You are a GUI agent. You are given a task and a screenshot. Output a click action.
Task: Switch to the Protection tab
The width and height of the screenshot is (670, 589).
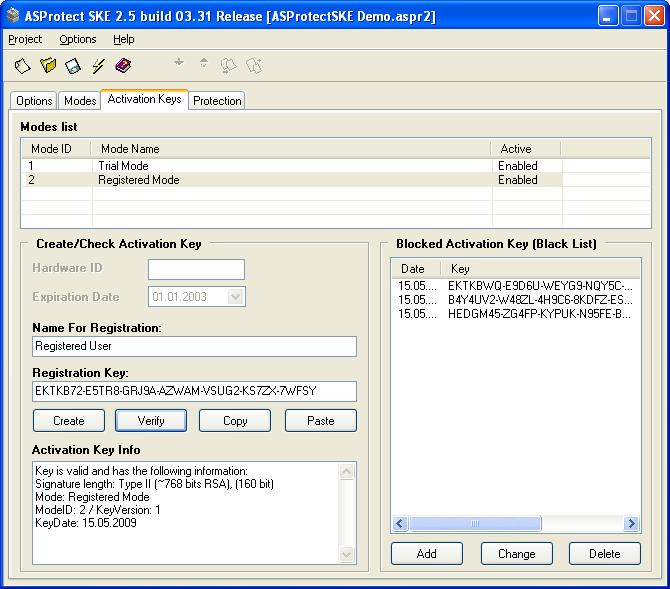(217, 101)
